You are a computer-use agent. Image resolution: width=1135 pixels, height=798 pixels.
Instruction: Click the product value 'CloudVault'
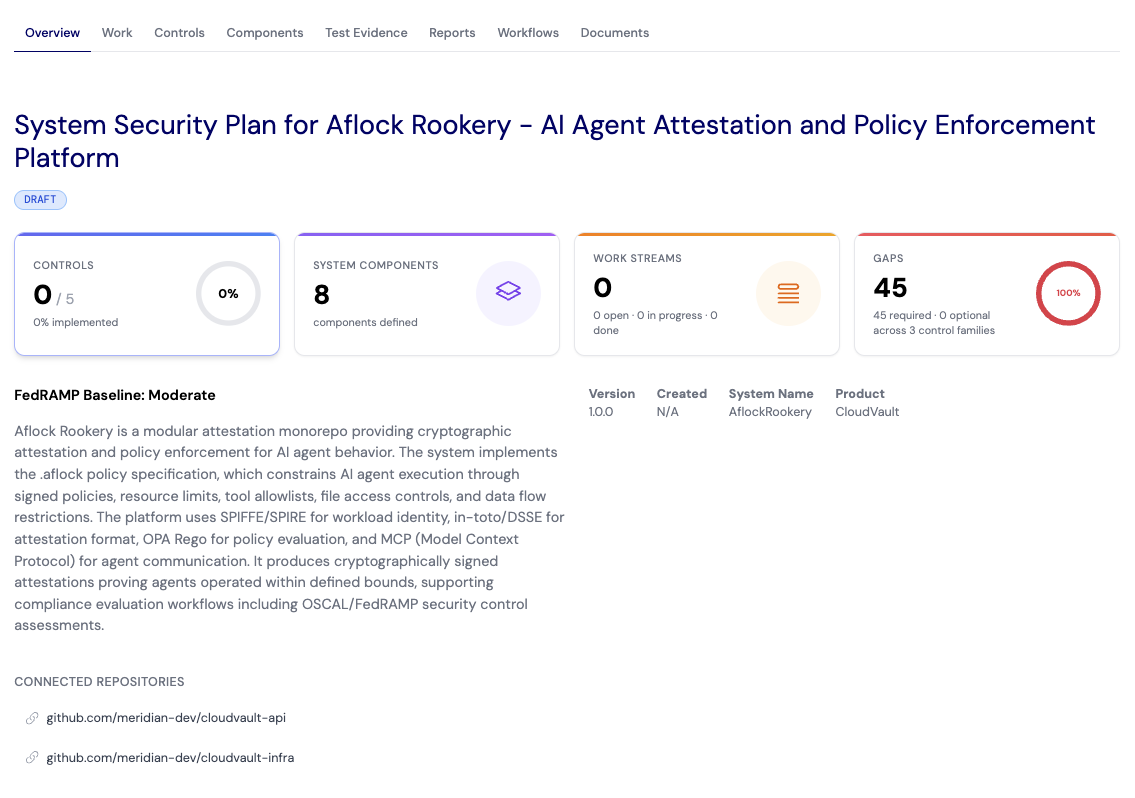click(867, 411)
